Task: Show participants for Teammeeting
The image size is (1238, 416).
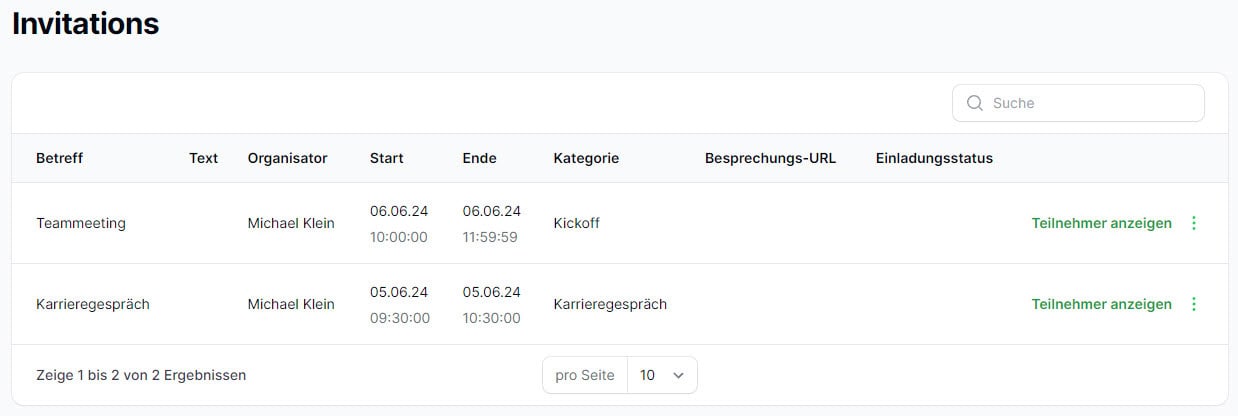Action: (1101, 223)
